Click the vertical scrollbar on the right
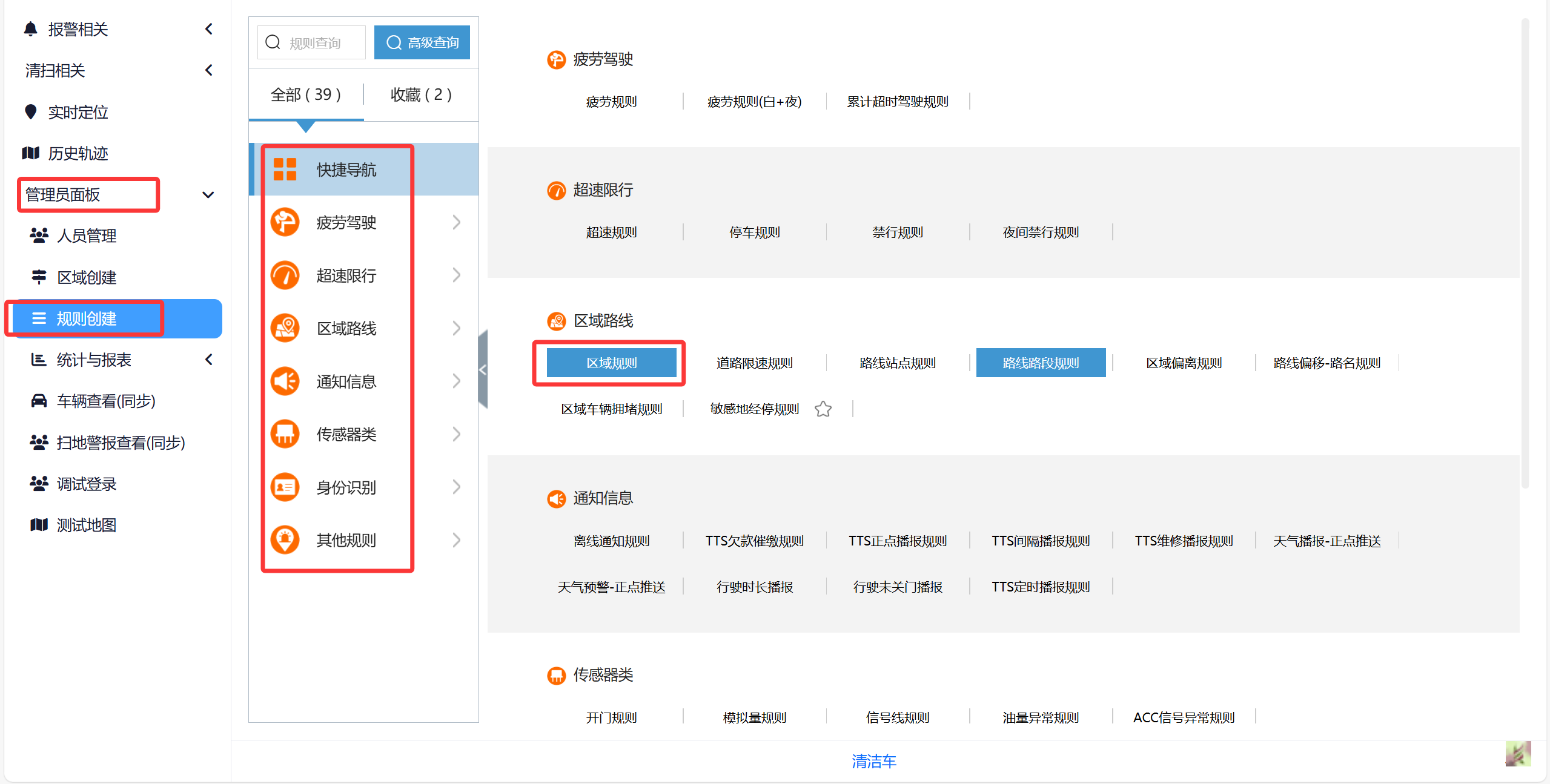The width and height of the screenshot is (1550, 784). [x=1525, y=254]
